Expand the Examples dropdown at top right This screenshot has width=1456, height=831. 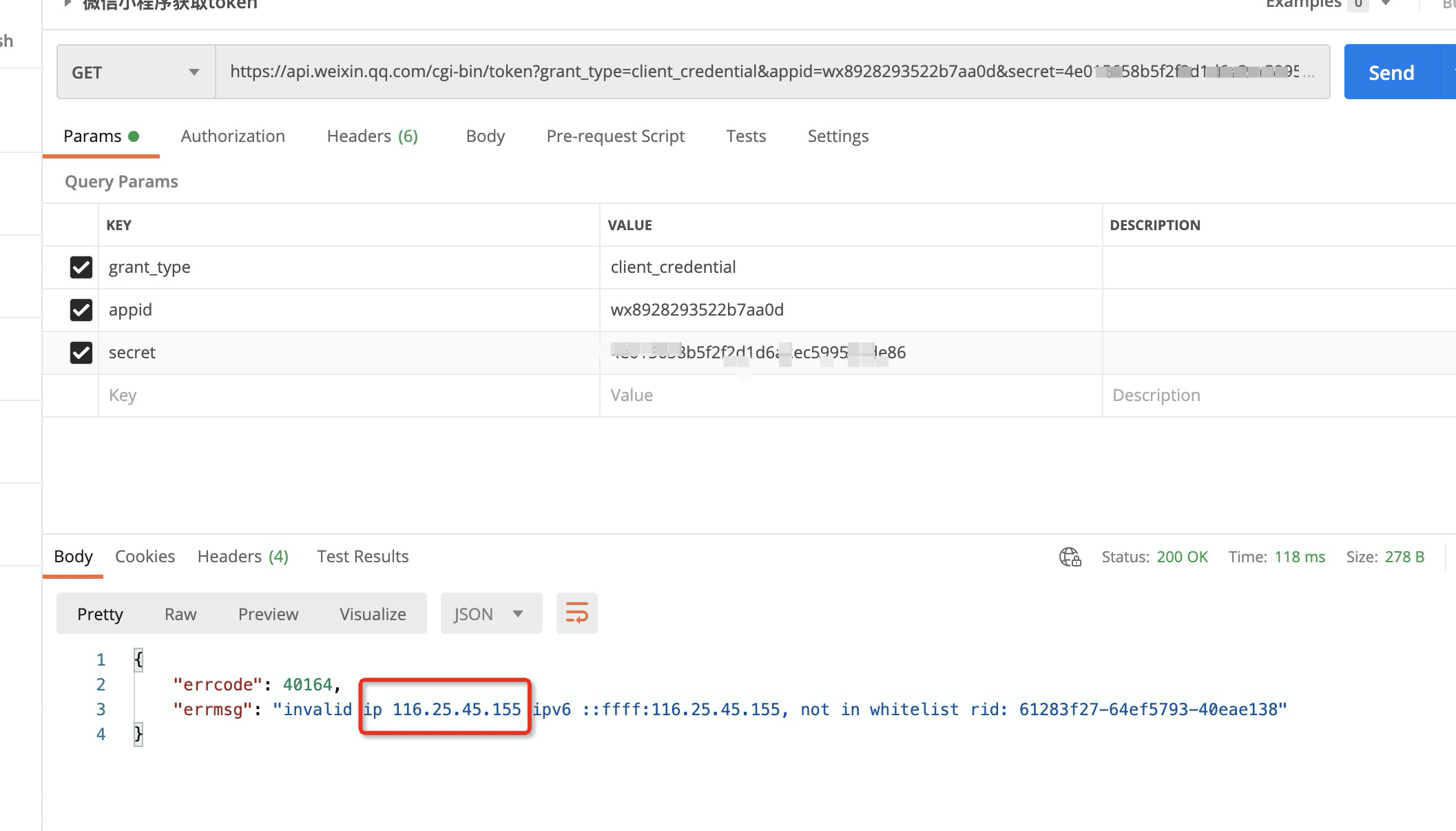1384,4
